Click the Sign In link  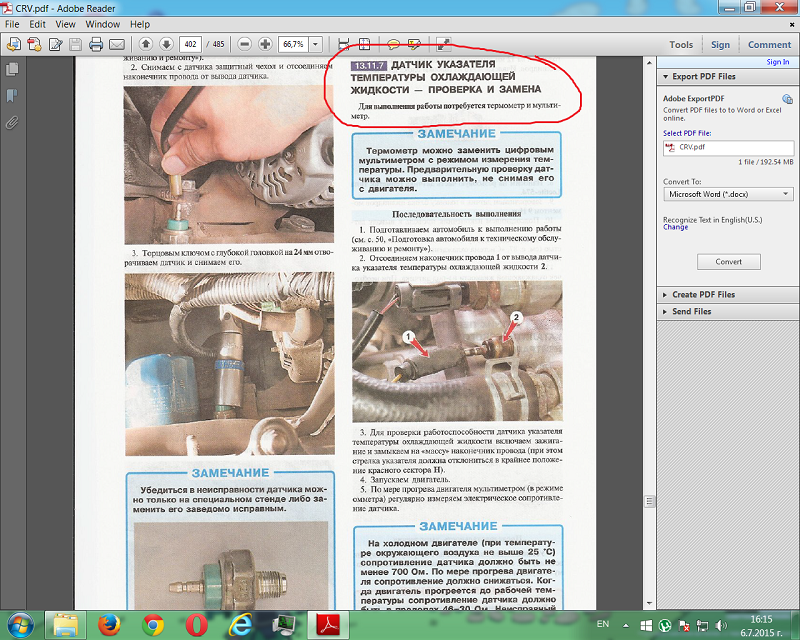pyautogui.click(x=778, y=62)
